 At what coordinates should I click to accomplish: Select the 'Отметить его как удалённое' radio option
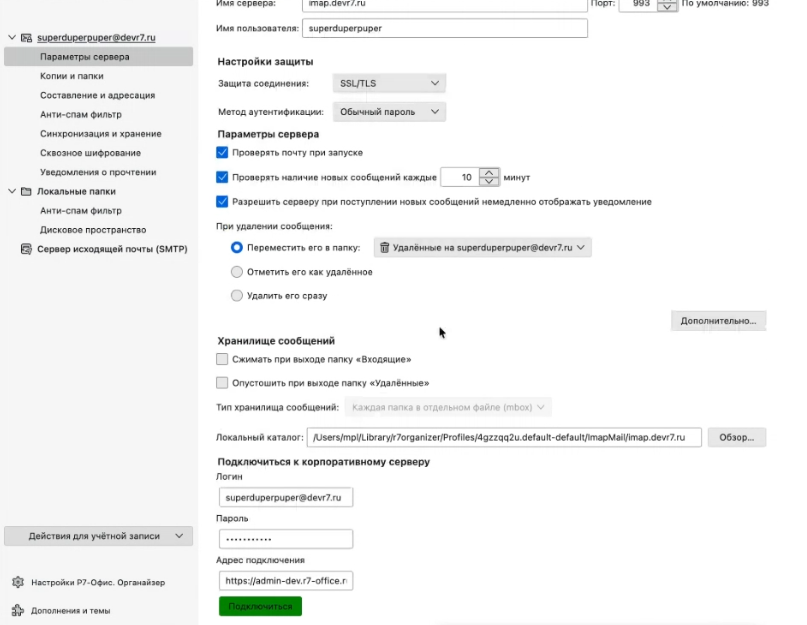(237, 272)
